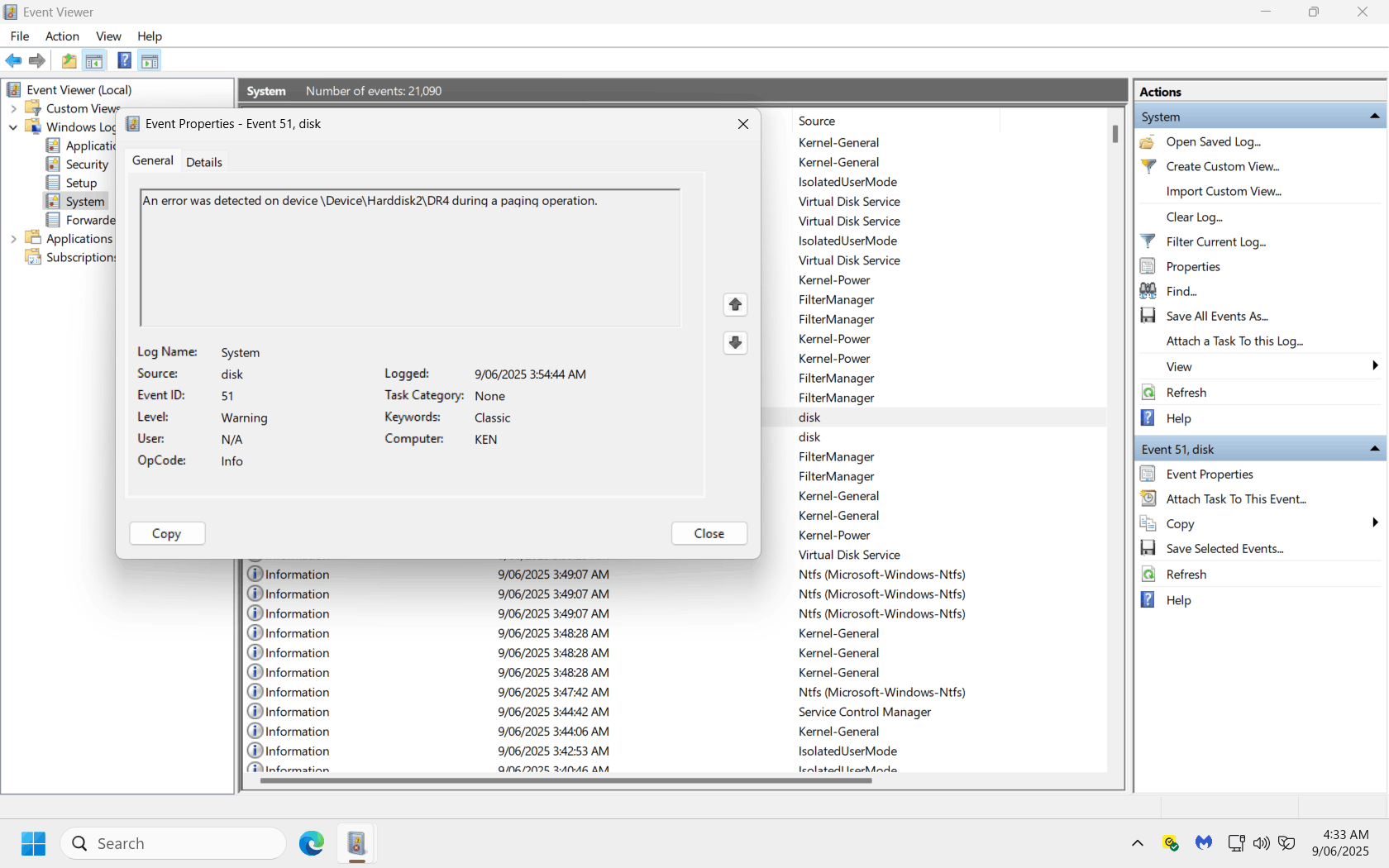Toggle Show/Hide Action Pane toolbar icon
The height and width of the screenshot is (868, 1389).
click(x=150, y=60)
